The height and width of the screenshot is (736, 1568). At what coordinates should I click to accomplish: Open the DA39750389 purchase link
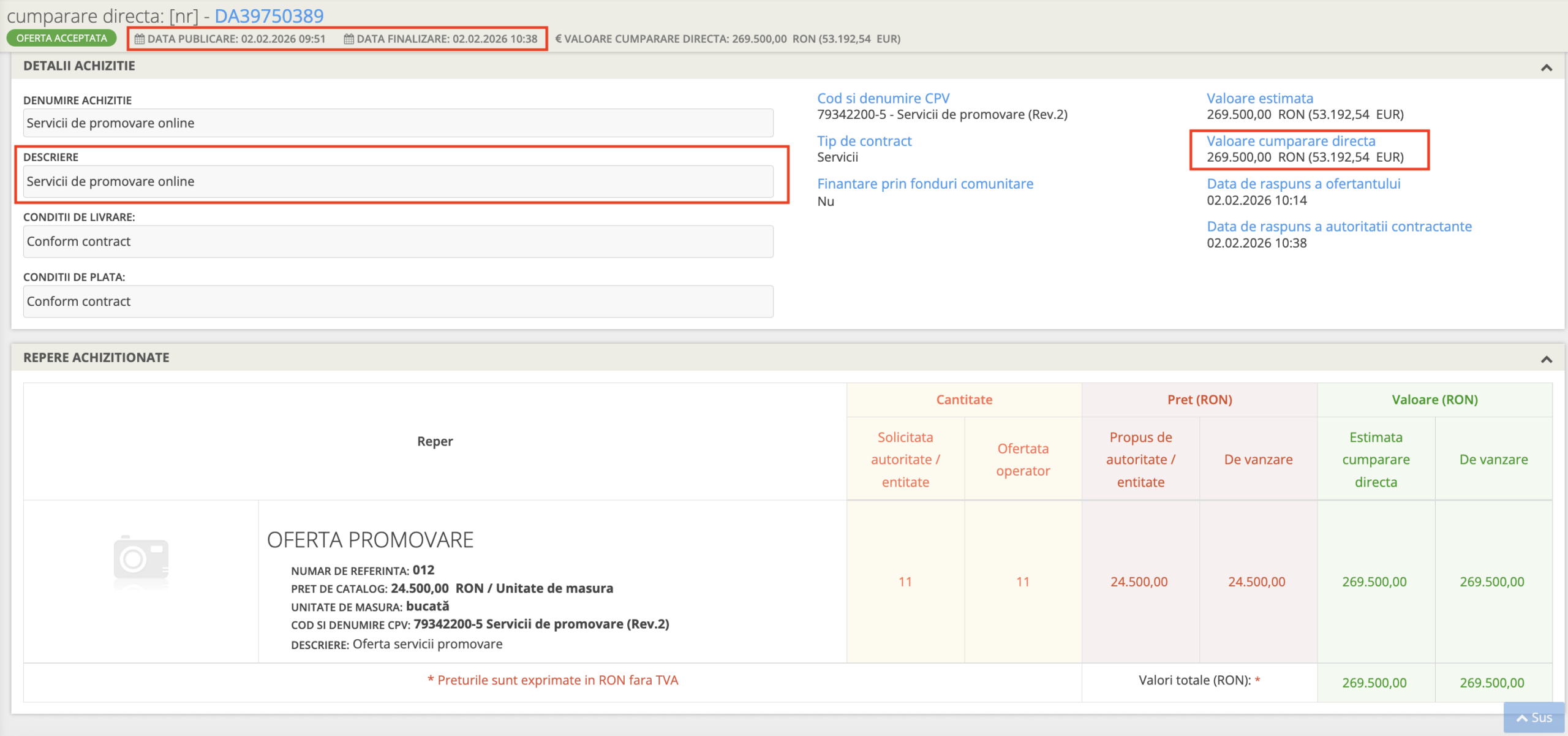(269, 16)
